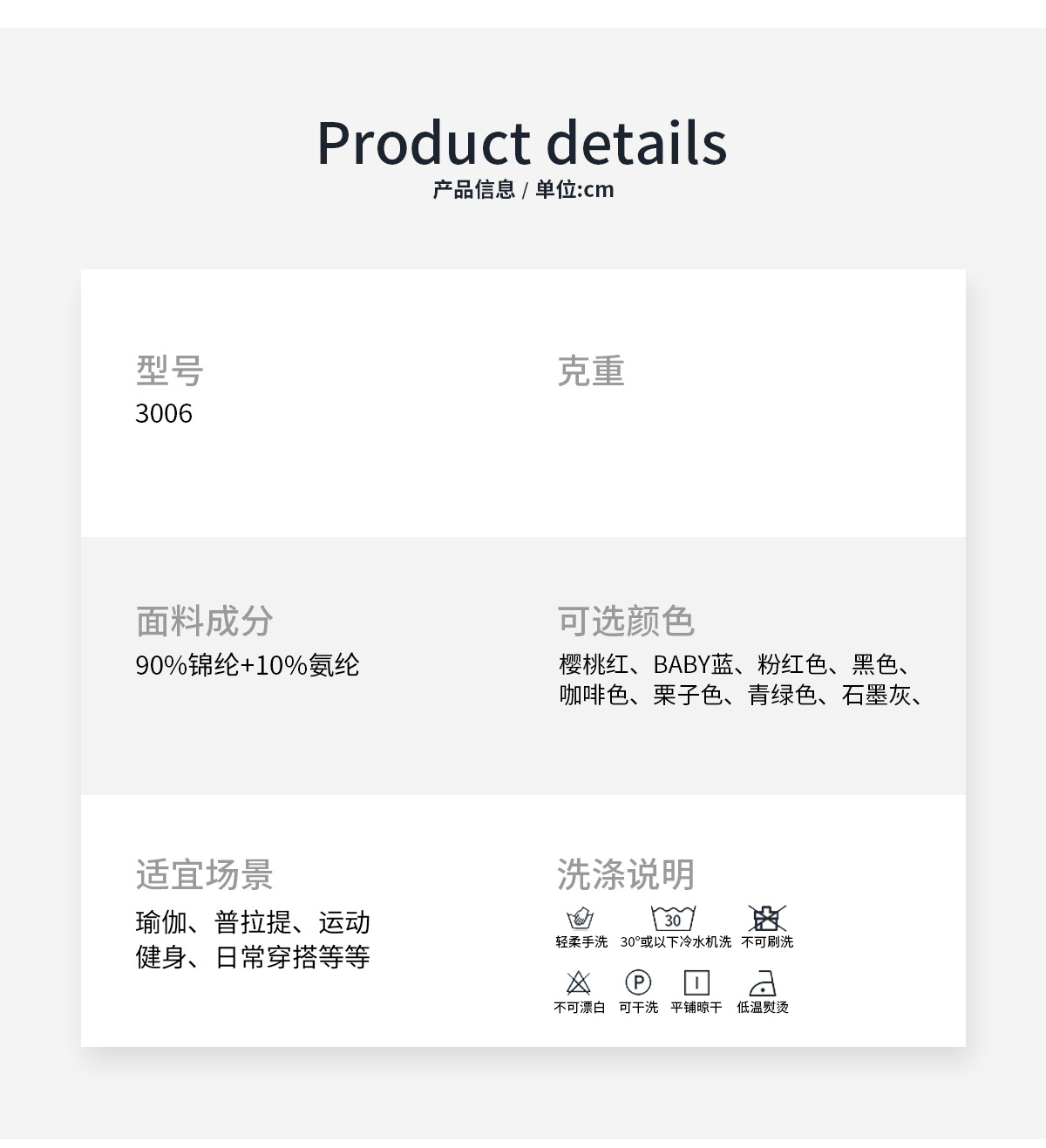
Task: Click the do not bleach triangle icon
Action: pos(579,983)
